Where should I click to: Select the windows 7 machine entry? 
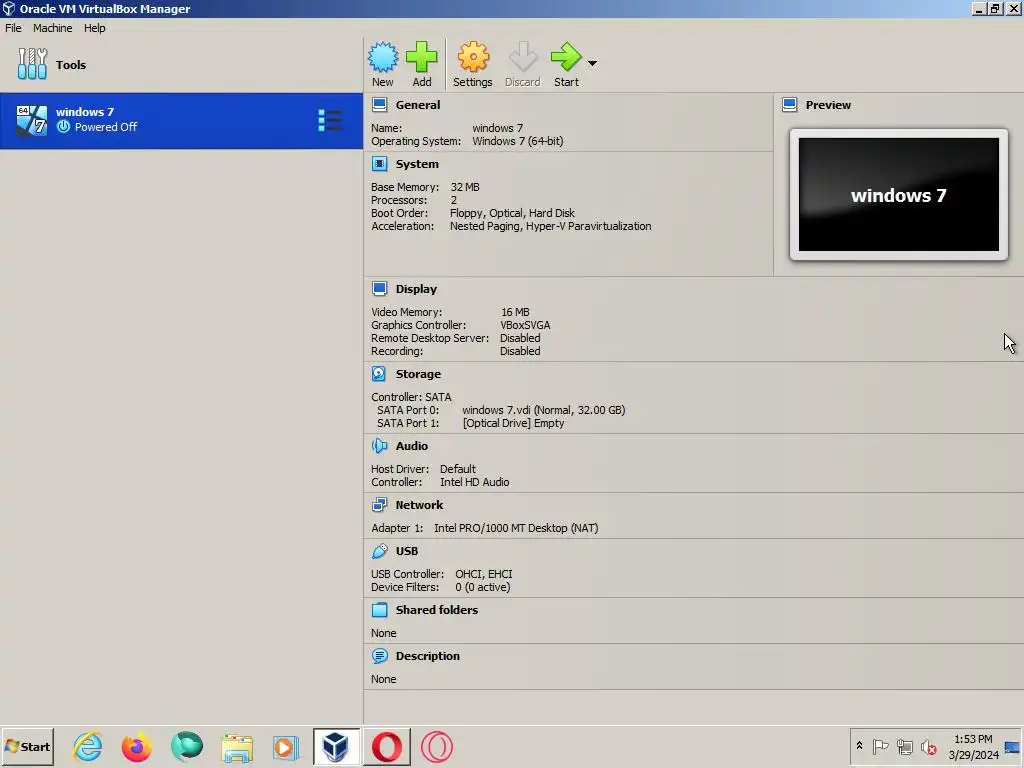(x=181, y=121)
